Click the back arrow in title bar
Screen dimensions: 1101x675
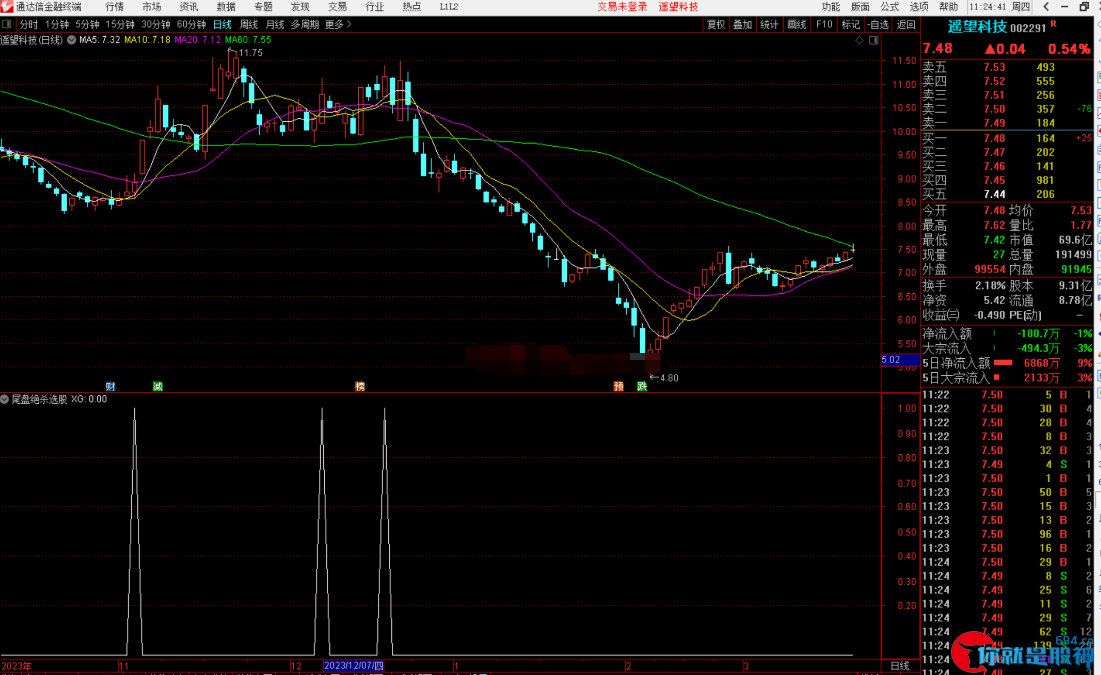pos(1046,6)
